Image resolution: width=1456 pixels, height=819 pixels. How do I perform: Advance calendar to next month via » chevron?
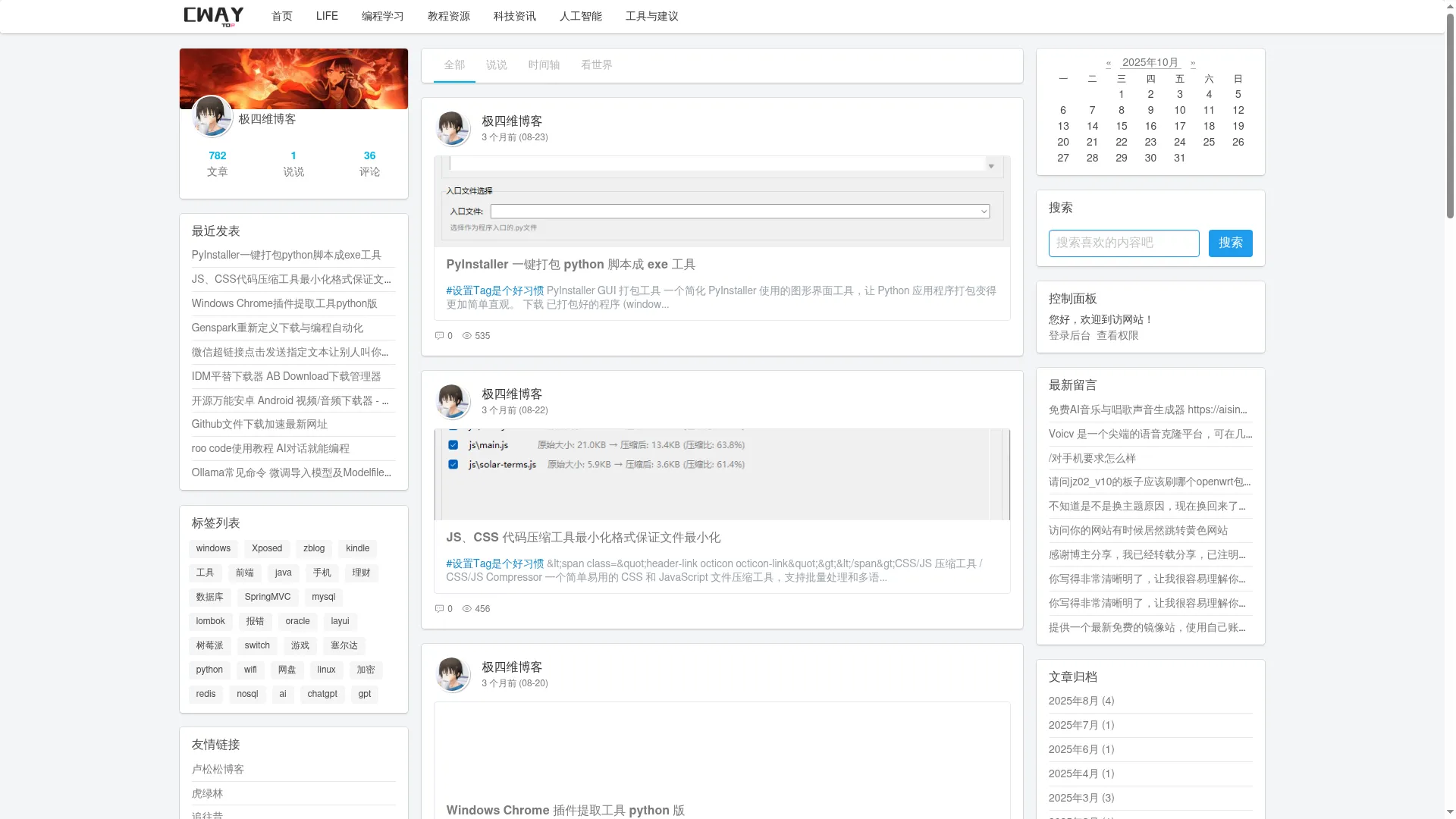[x=1193, y=62]
